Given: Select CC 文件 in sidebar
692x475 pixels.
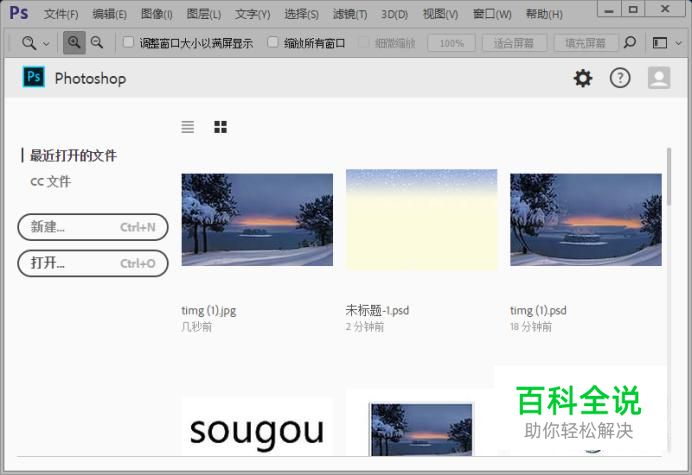Looking at the screenshot, I should 50,181.
